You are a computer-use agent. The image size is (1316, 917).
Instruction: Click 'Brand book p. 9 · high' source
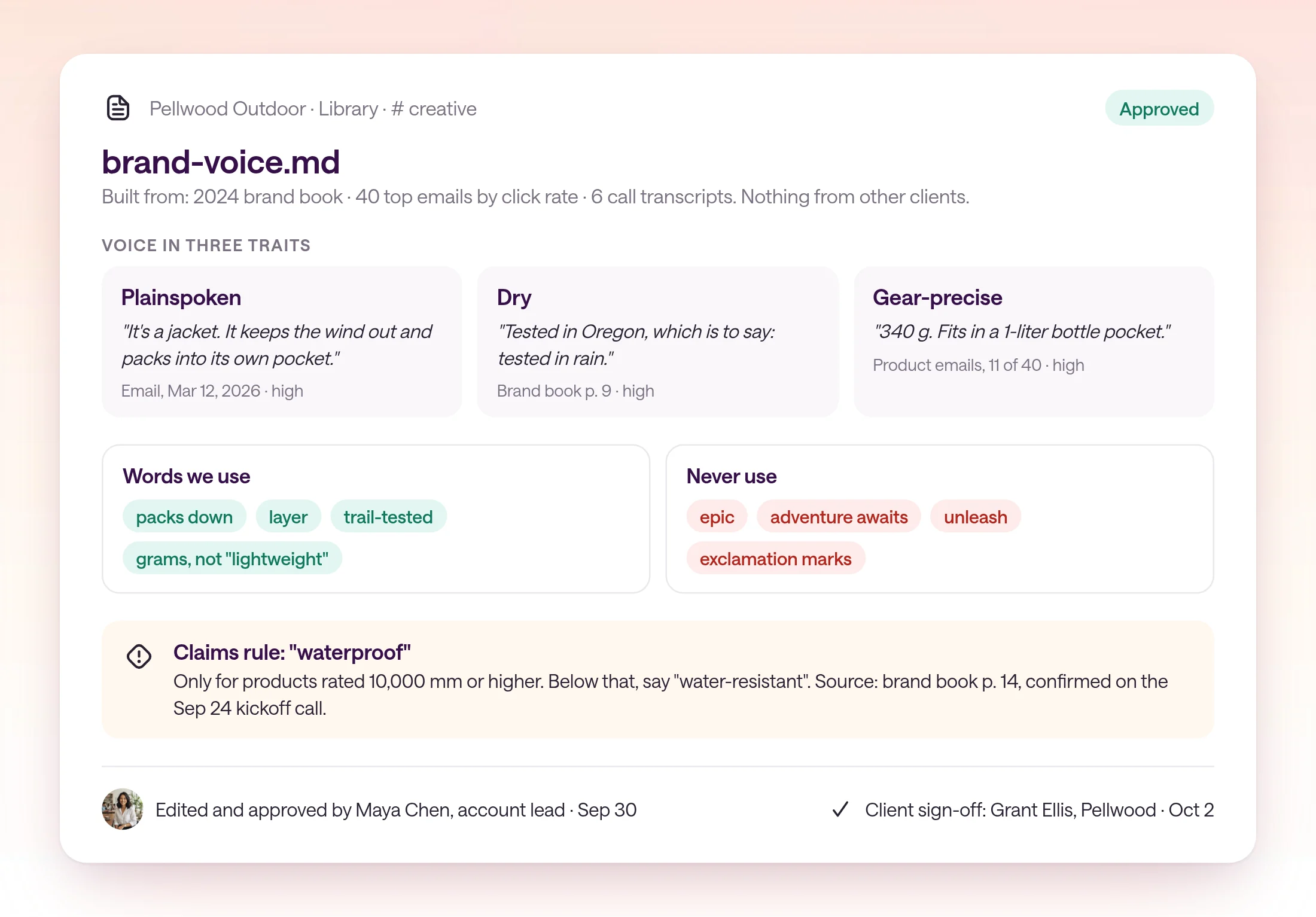coord(575,391)
